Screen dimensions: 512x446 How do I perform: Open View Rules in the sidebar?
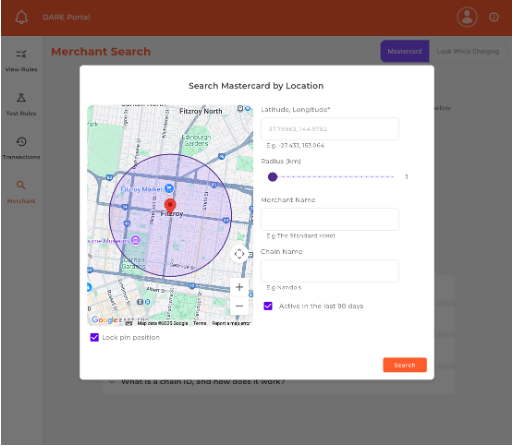(21, 61)
